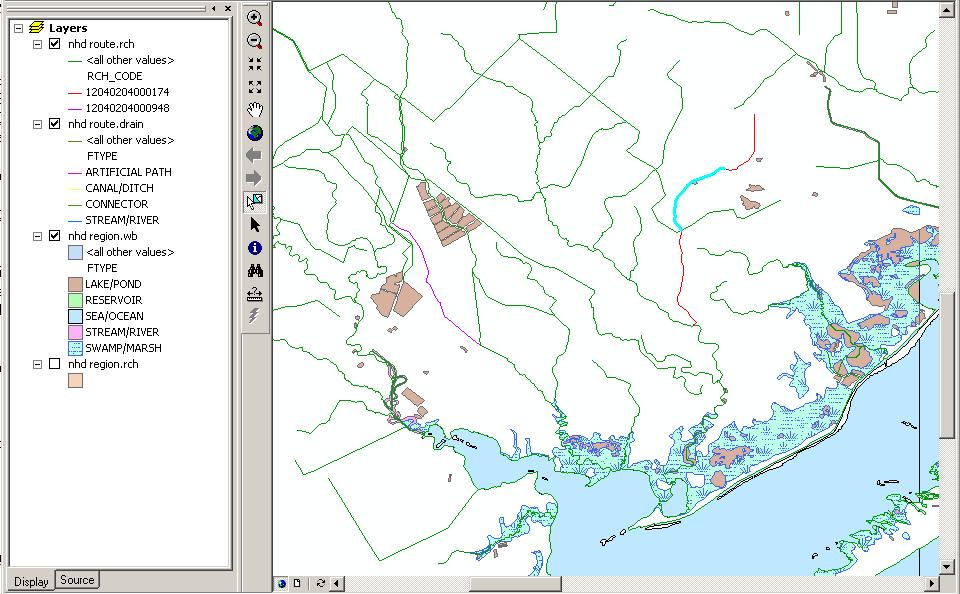Pick the Select Features tool

[254, 201]
